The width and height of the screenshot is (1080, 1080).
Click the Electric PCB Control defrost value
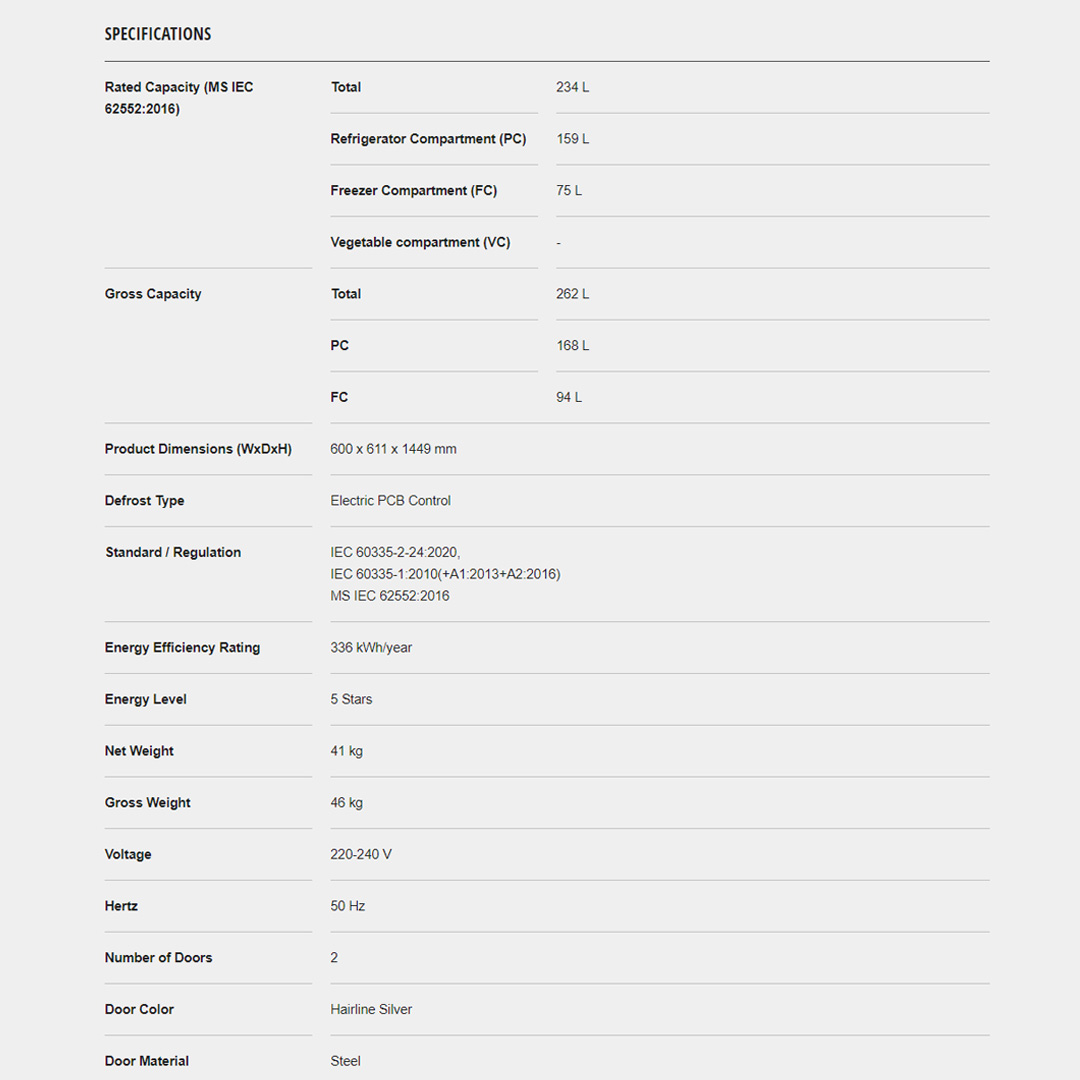pos(390,501)
